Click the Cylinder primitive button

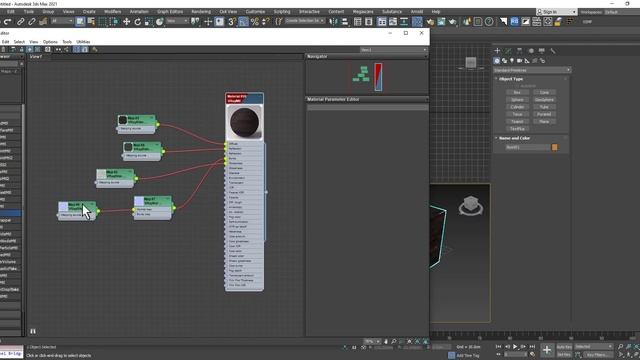coord(517,107)
